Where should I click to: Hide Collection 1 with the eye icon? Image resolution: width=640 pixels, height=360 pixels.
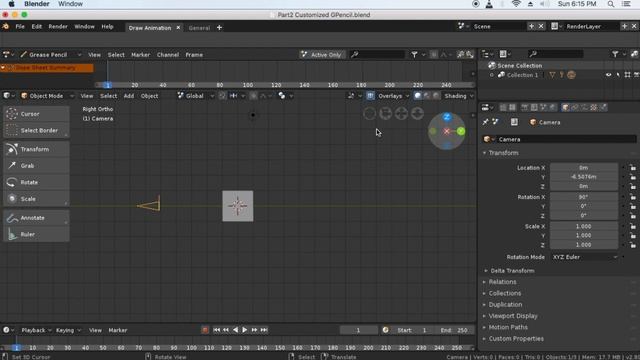click(609, 75)
